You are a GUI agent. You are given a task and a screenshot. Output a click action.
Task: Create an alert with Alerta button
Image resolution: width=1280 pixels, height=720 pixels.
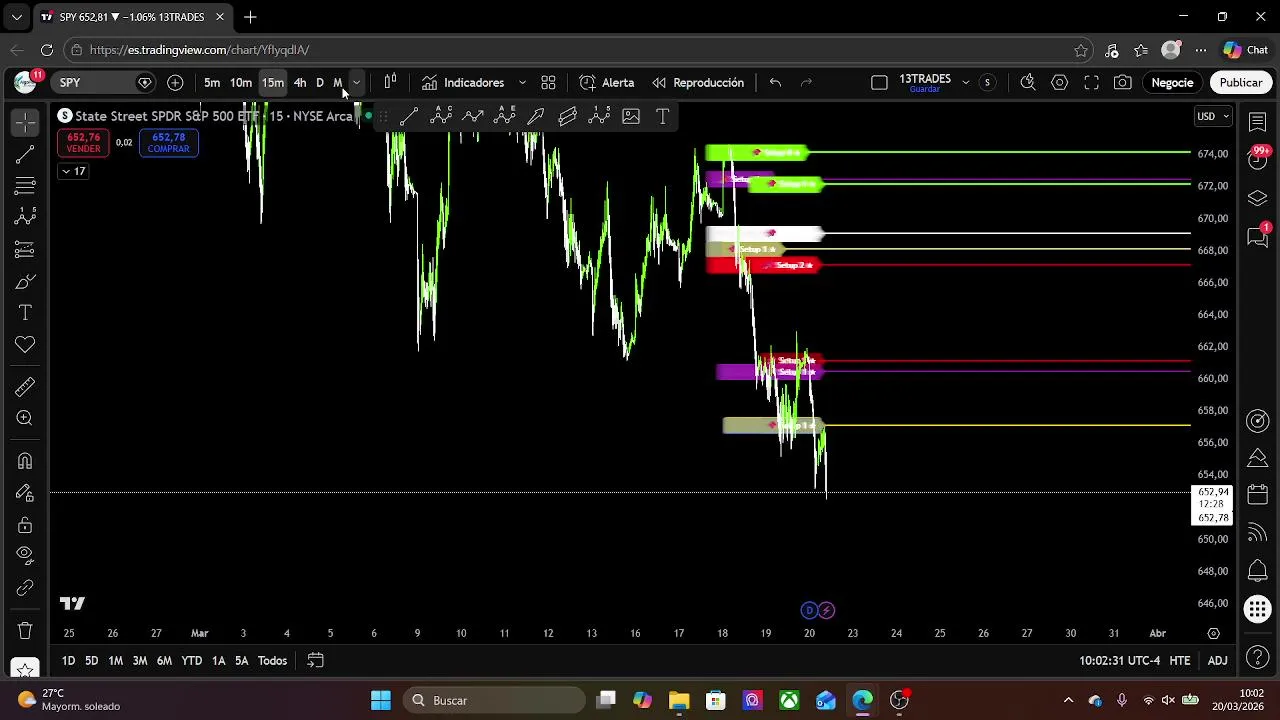607,83
